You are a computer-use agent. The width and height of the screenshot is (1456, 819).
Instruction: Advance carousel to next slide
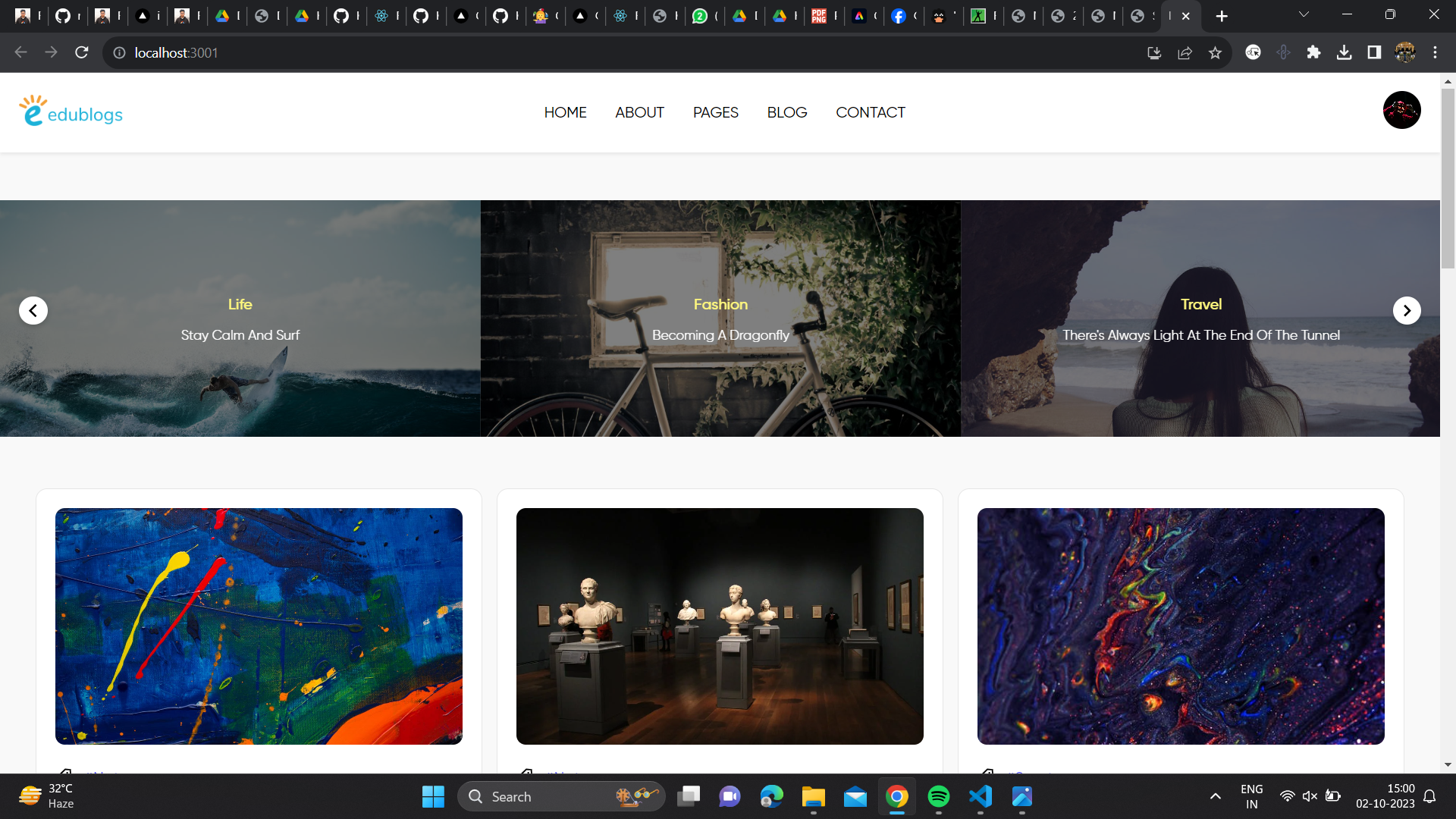tap(1407, 310)
